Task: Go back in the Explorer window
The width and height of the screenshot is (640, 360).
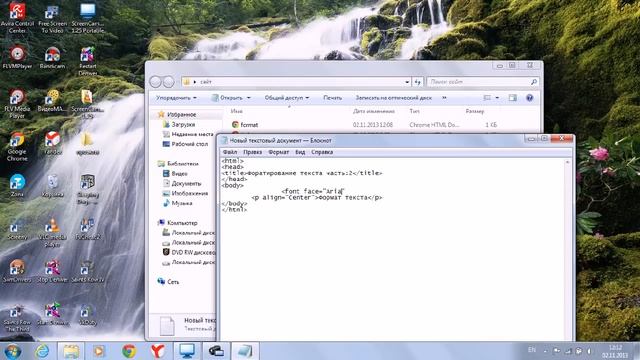Action: (156, 82)
